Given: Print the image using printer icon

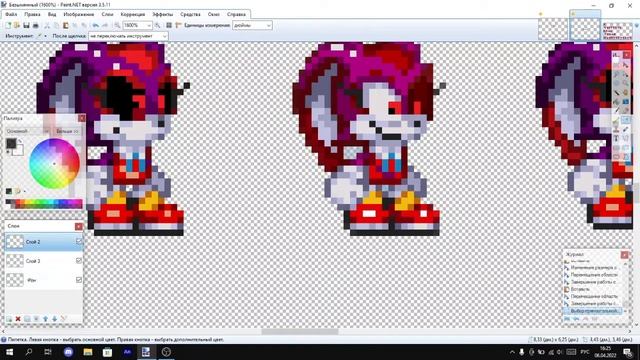Looking at the screenshot, I should coord(36,25).
